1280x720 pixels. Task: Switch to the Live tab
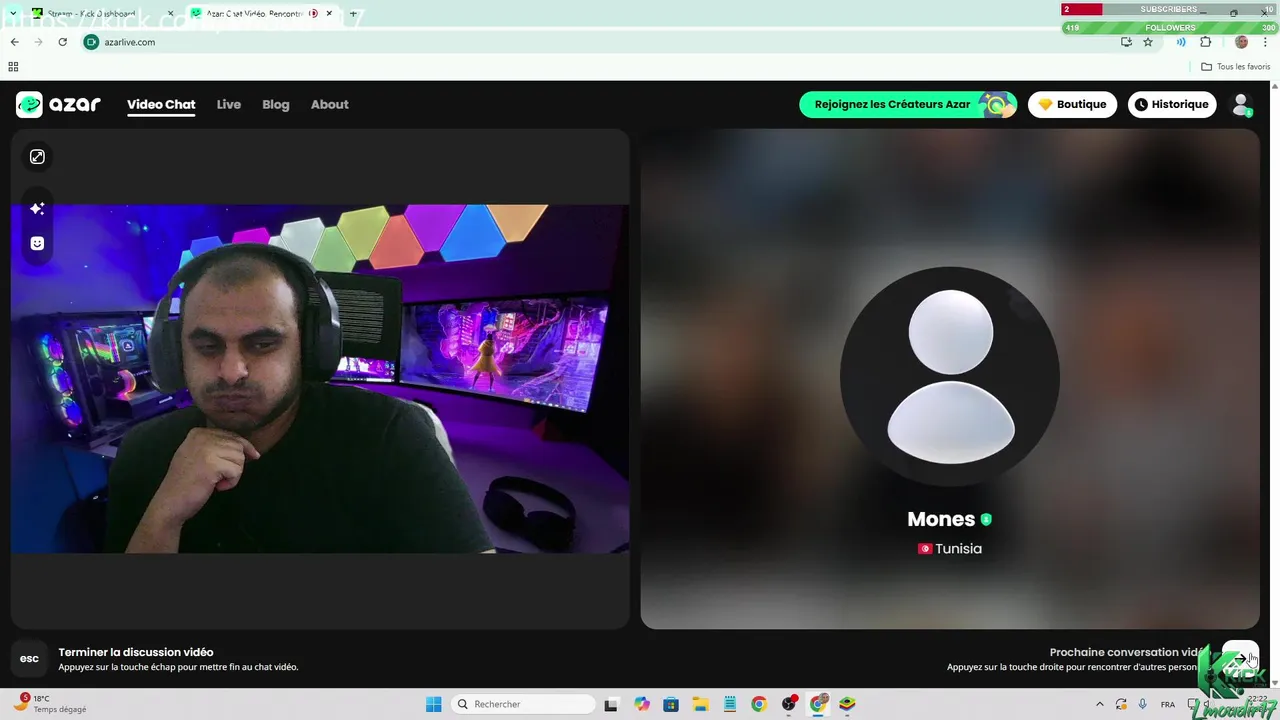229,104
